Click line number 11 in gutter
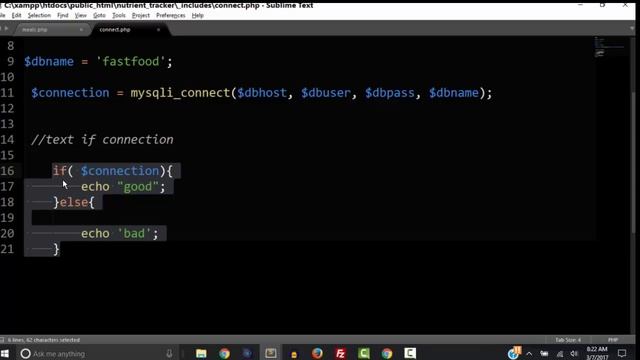The width and height of the screenshot is (640, 360). click(7, 93)
